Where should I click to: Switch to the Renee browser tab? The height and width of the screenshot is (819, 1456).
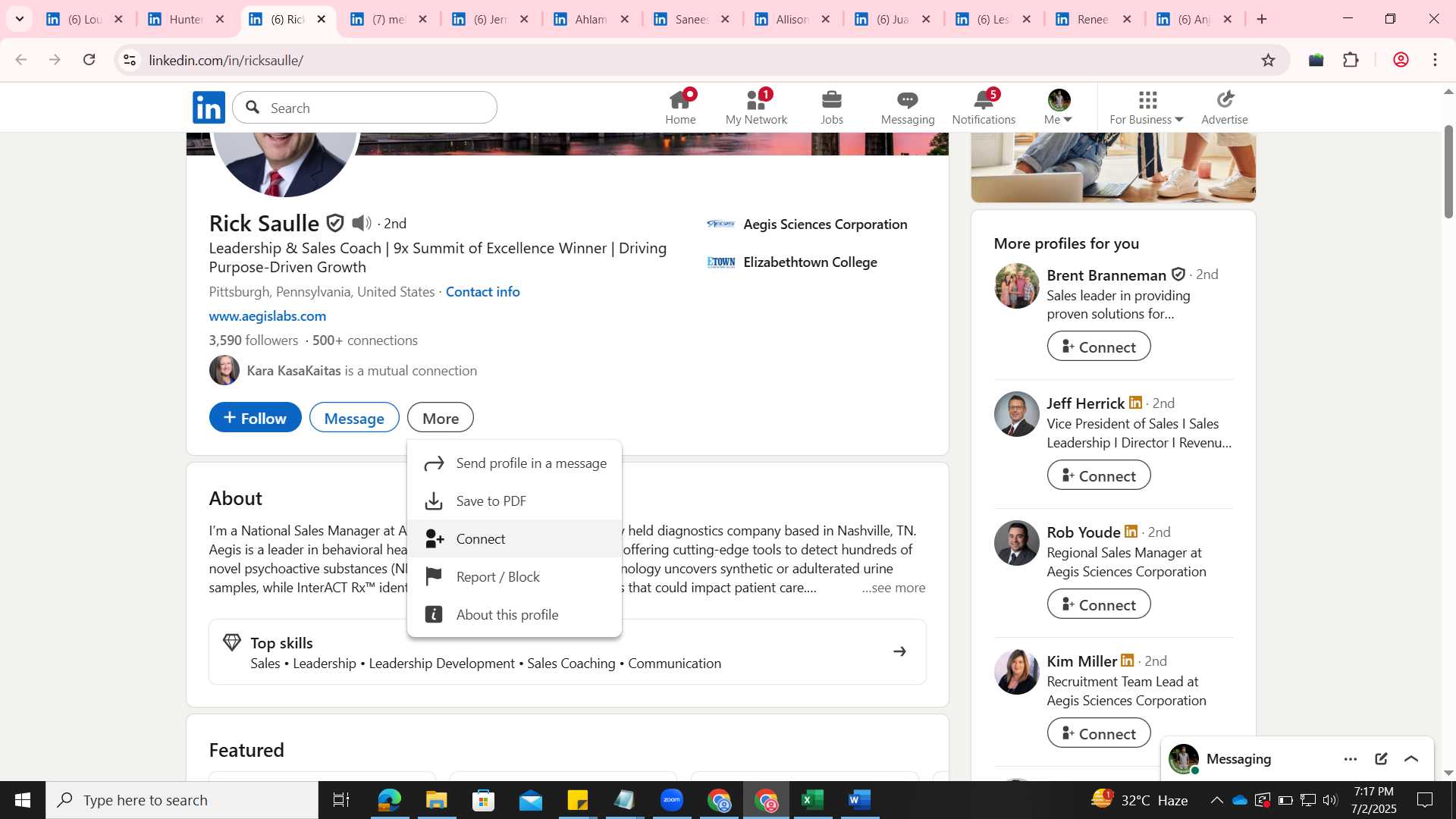click(x=1093, y=19)
